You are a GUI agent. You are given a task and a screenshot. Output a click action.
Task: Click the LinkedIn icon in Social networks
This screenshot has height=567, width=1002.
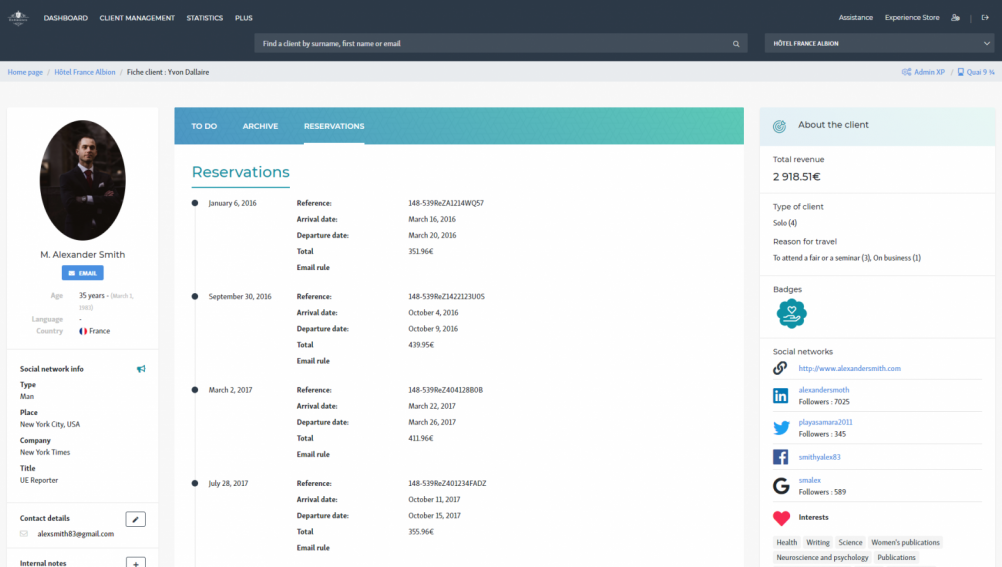(x=781, y=395)
